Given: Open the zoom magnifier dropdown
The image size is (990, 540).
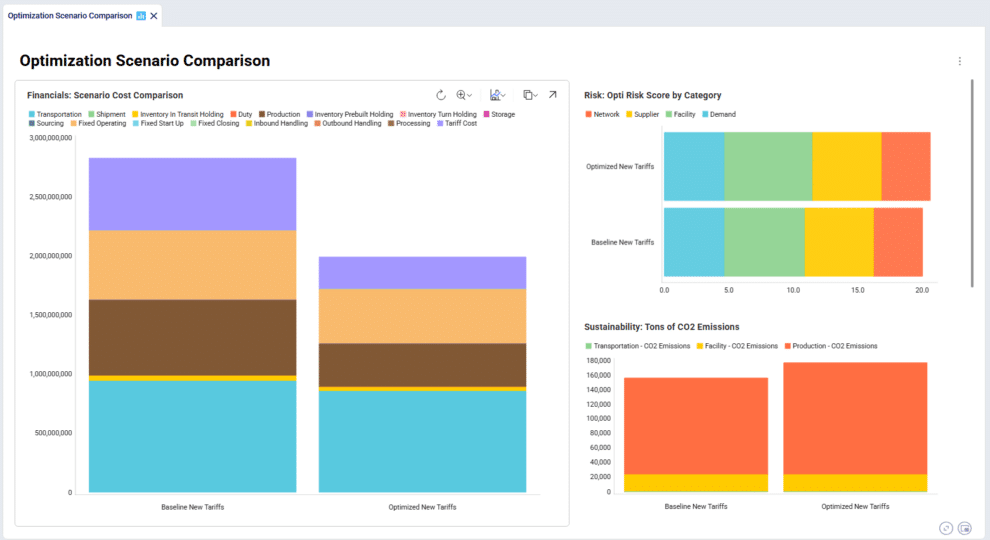Looking at the screenshot, I should point(464,95).
